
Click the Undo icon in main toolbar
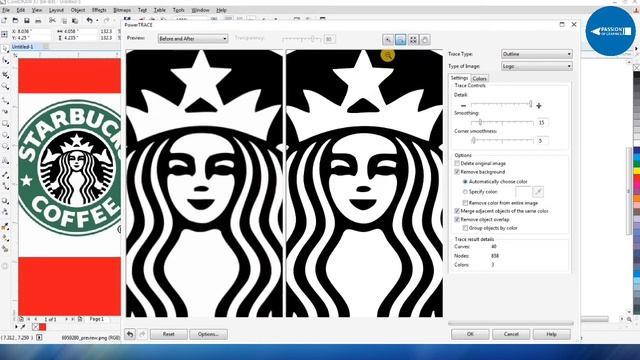click(89, 20)
